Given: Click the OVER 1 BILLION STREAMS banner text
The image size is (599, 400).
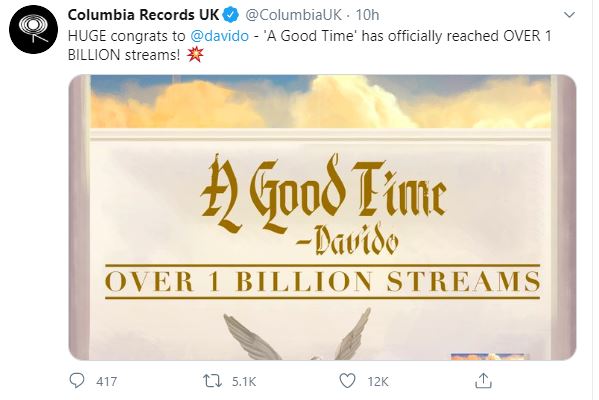Looking at the screenshot, I should (x=322, y=282).
